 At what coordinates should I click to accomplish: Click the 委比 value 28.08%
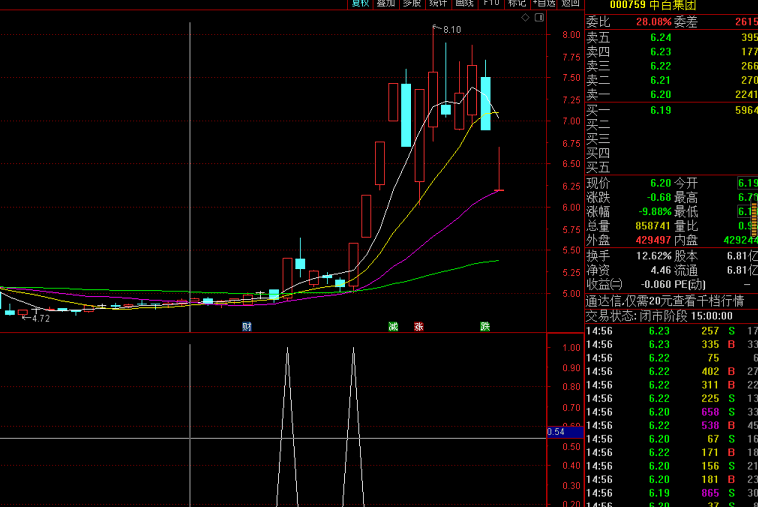654,22
